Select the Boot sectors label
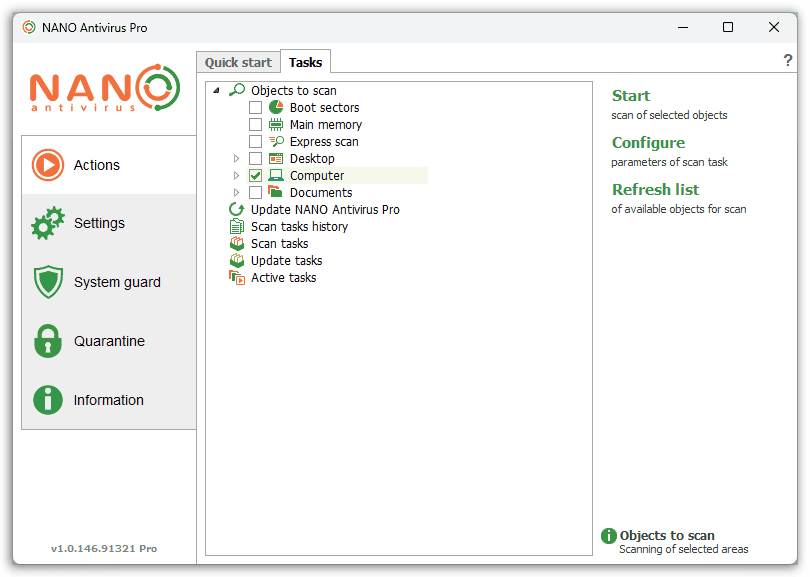Screen dimensions: 810x577 324,107
